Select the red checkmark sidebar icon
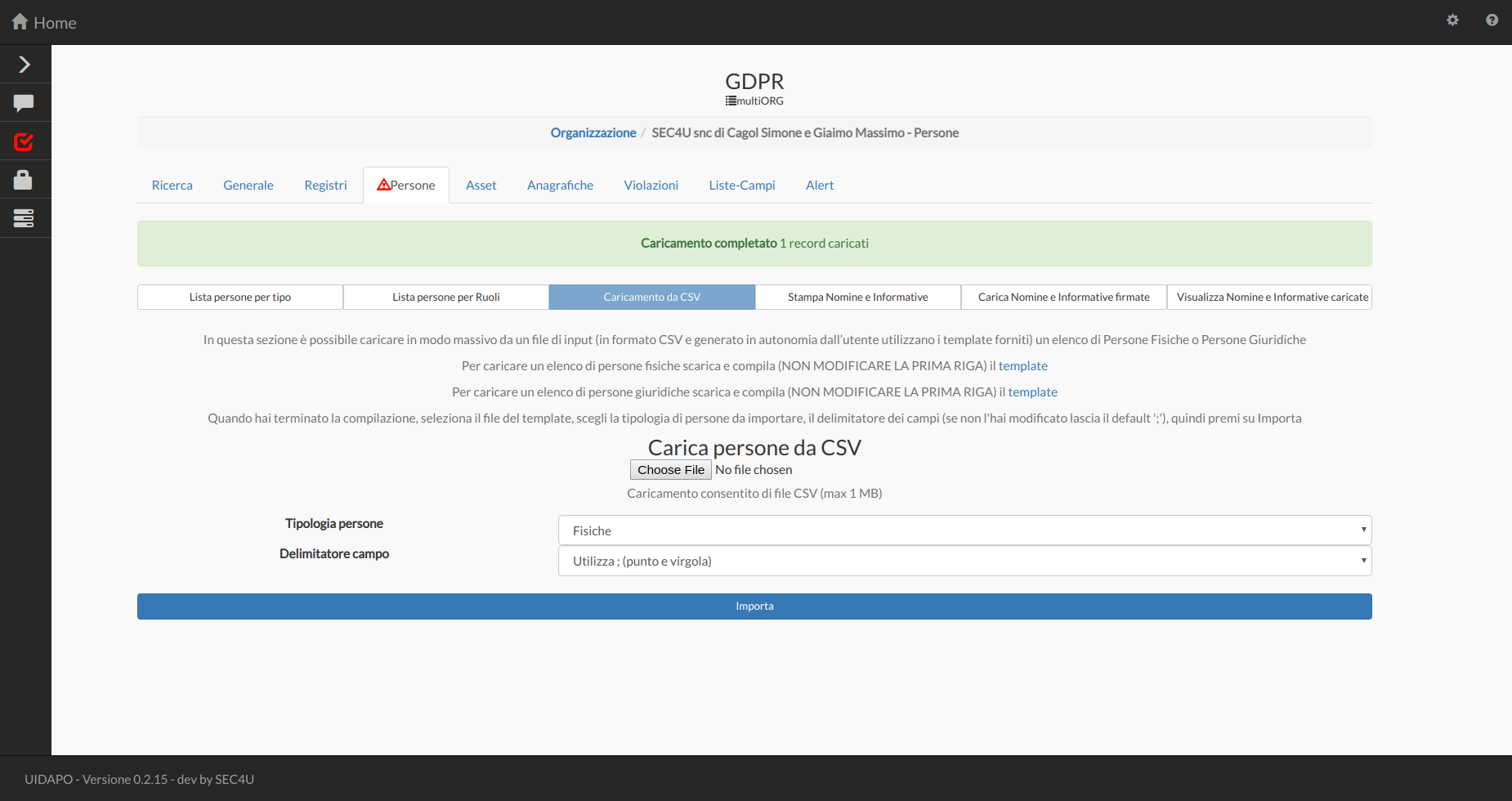1512x801 pixels. [x=24, y=142]
